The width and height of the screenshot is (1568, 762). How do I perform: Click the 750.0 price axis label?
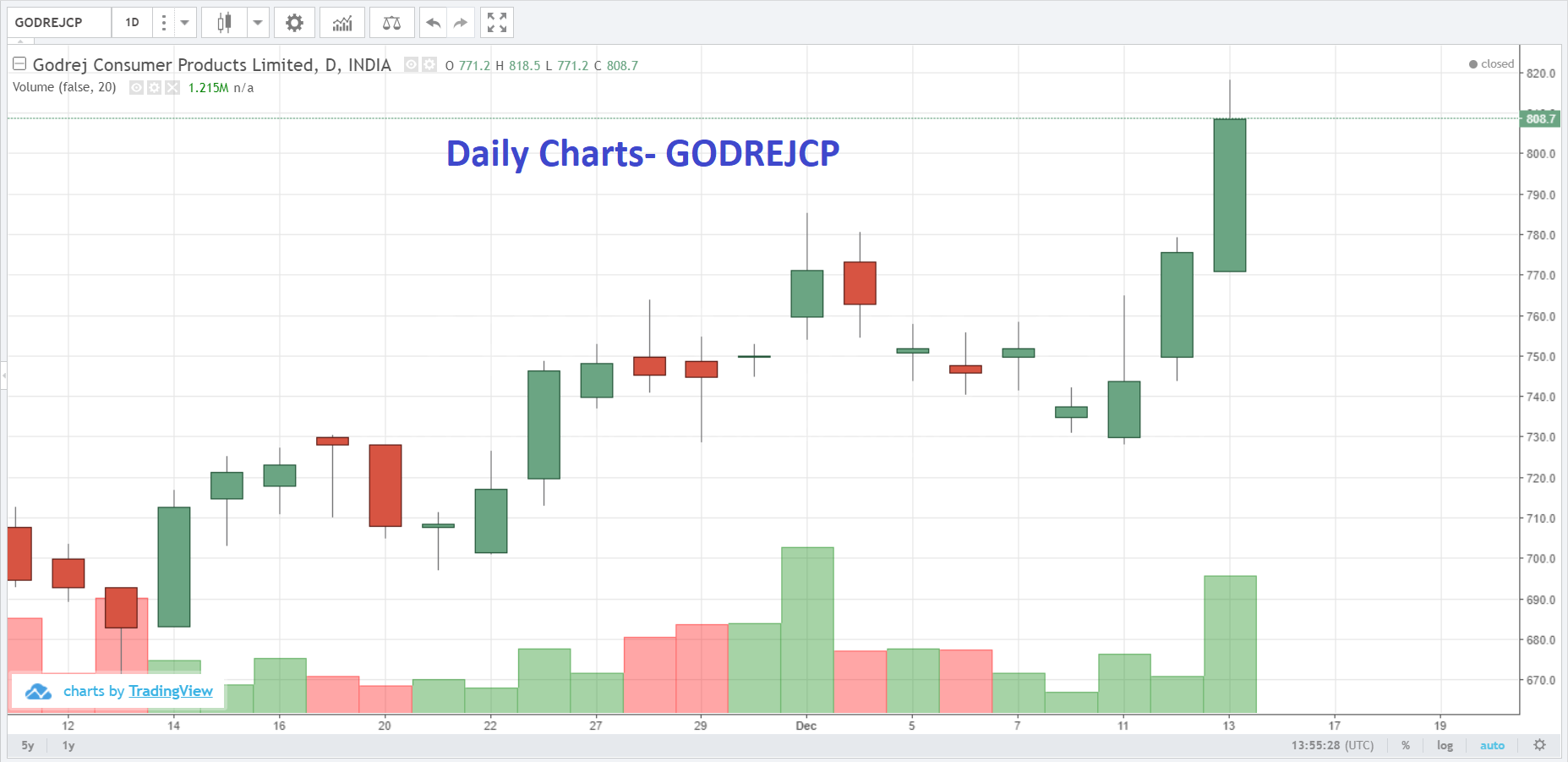pyautogui.click(x=1540, y=357)
